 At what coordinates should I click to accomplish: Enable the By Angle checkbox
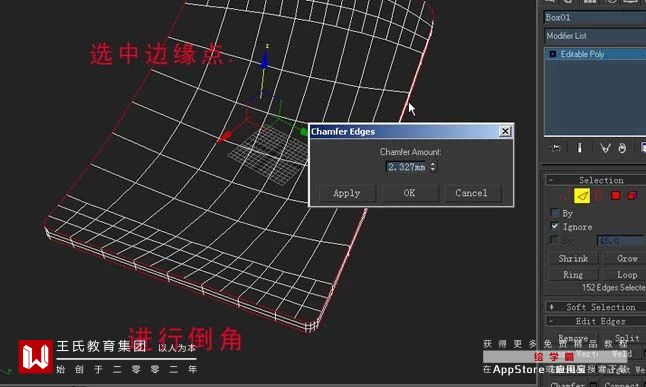[x=555, y=240]
